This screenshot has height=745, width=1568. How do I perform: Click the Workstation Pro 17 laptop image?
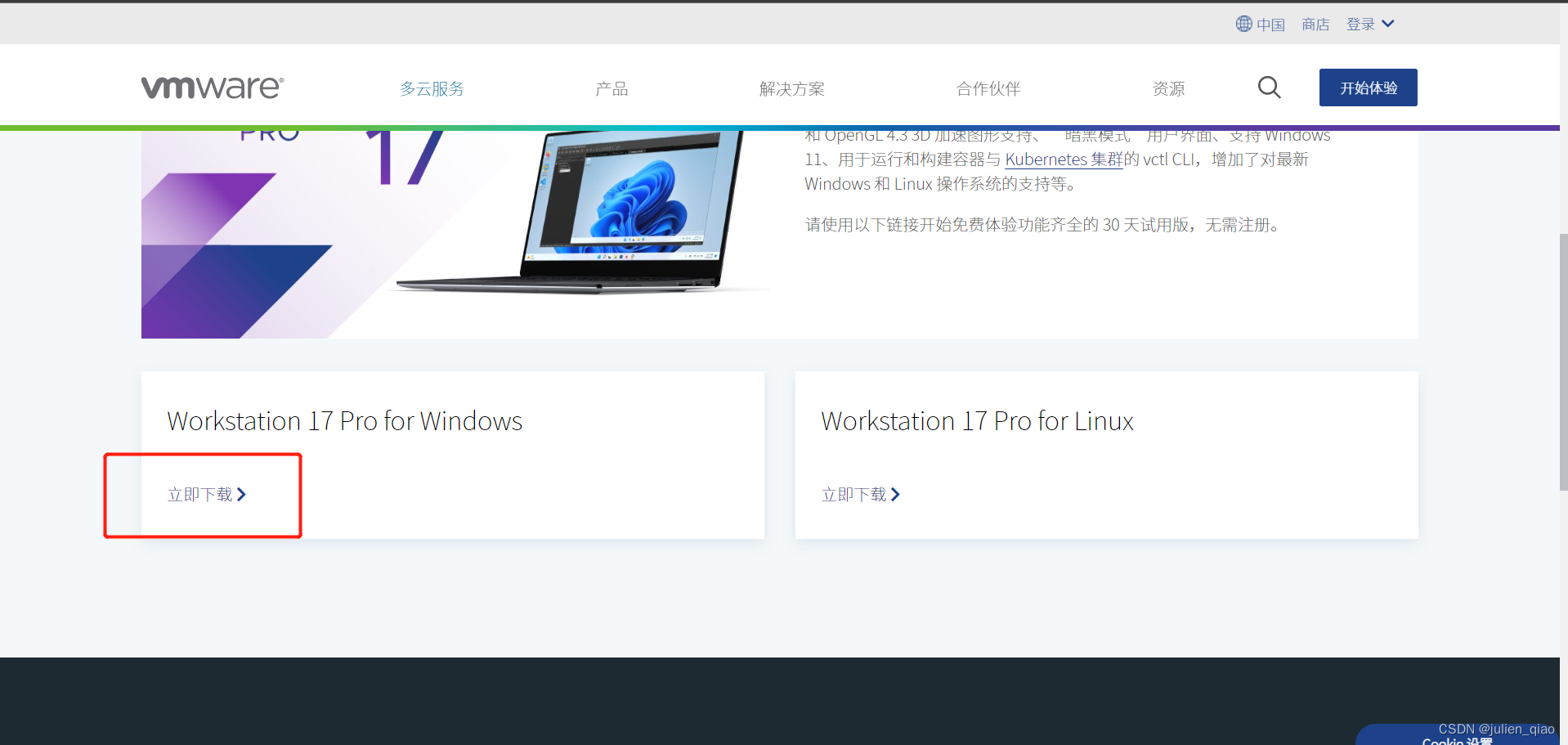(x=454, y=234)
